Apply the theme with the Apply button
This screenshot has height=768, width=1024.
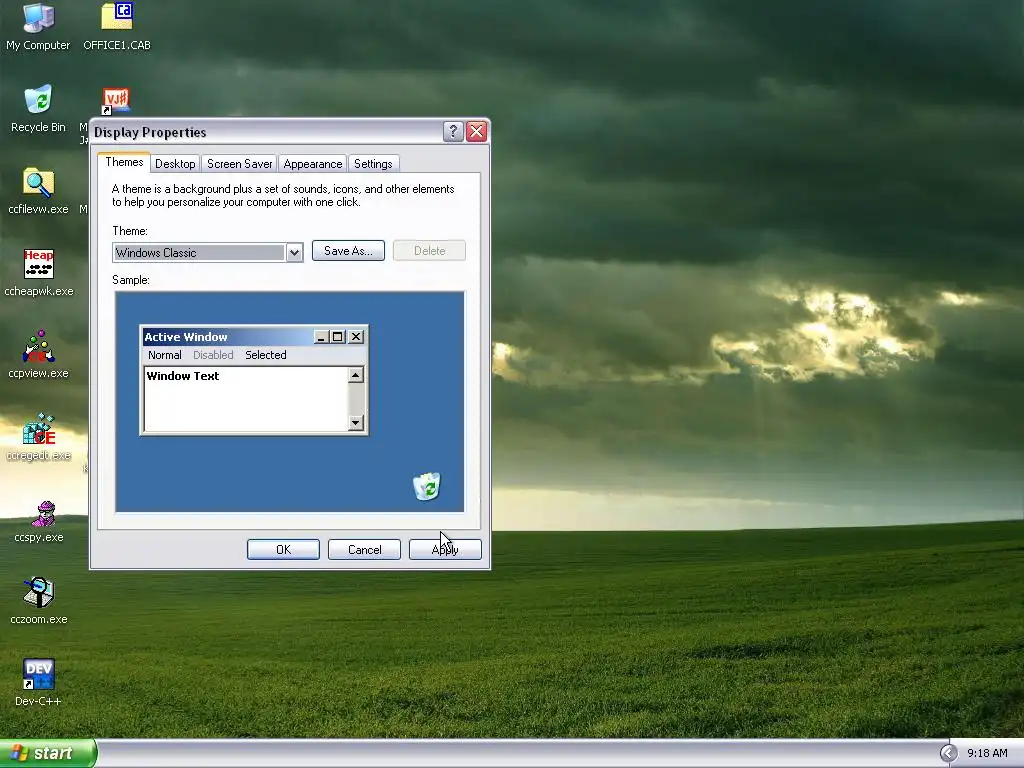point(445,549)
